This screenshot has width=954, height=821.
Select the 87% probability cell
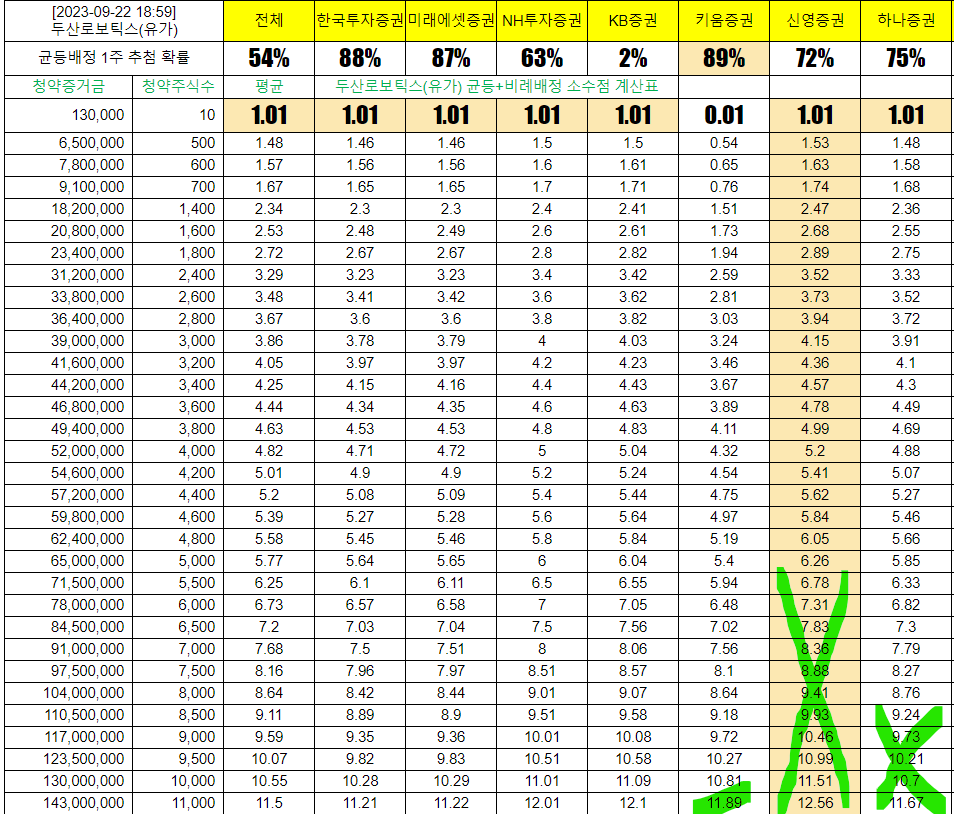coord(451,58)
